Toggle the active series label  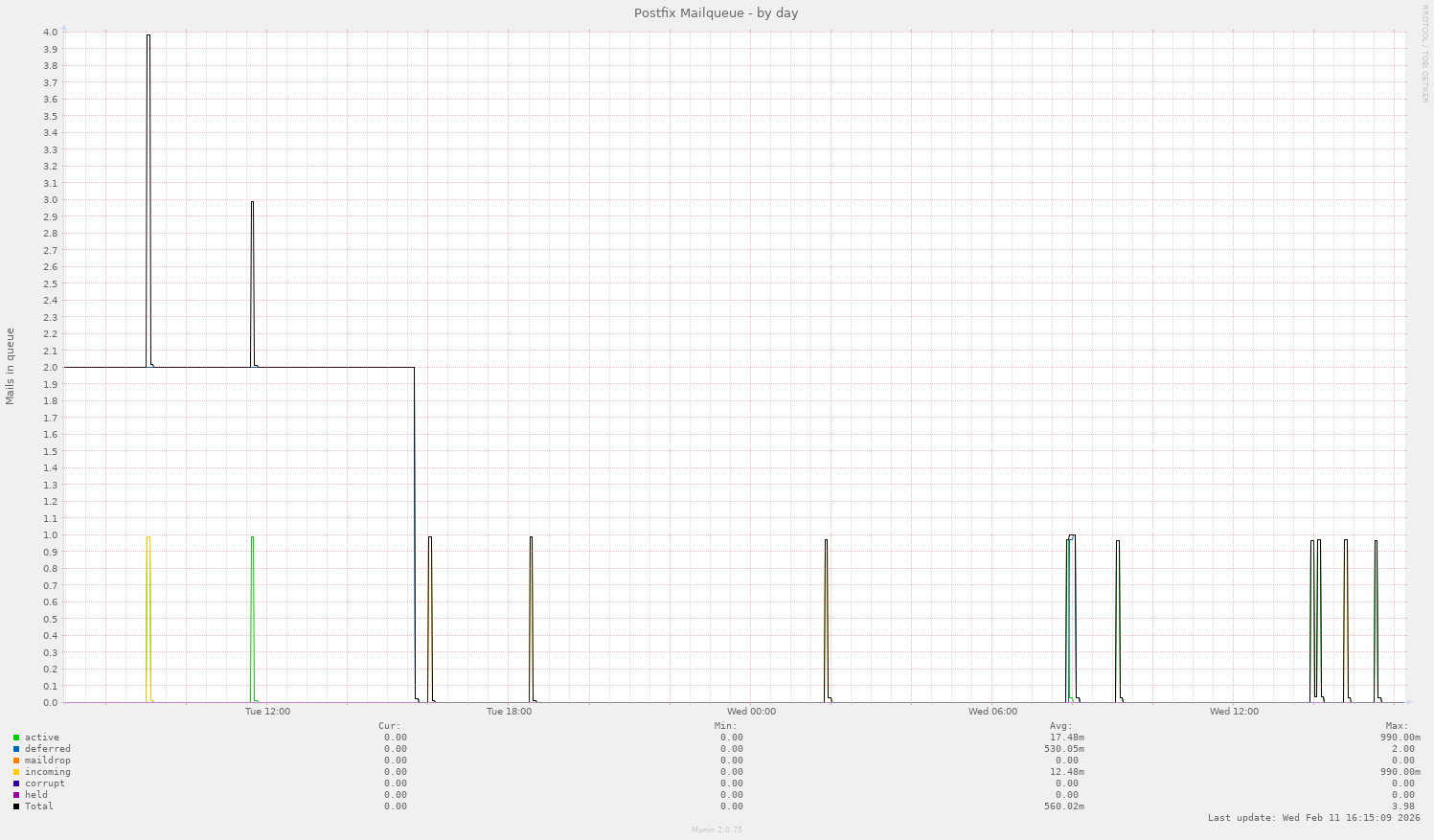[40, 738]
